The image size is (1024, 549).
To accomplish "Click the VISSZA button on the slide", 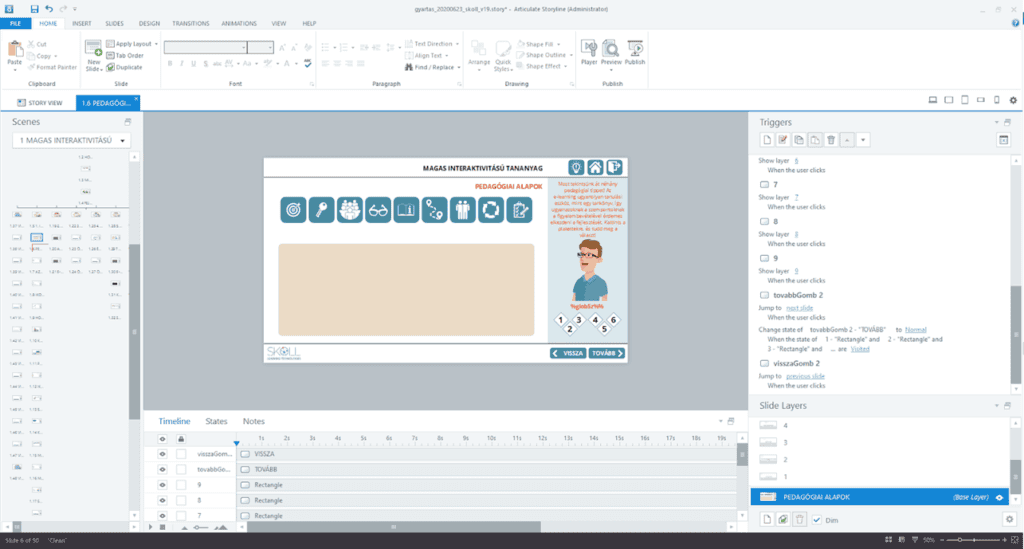I will 568,353.
